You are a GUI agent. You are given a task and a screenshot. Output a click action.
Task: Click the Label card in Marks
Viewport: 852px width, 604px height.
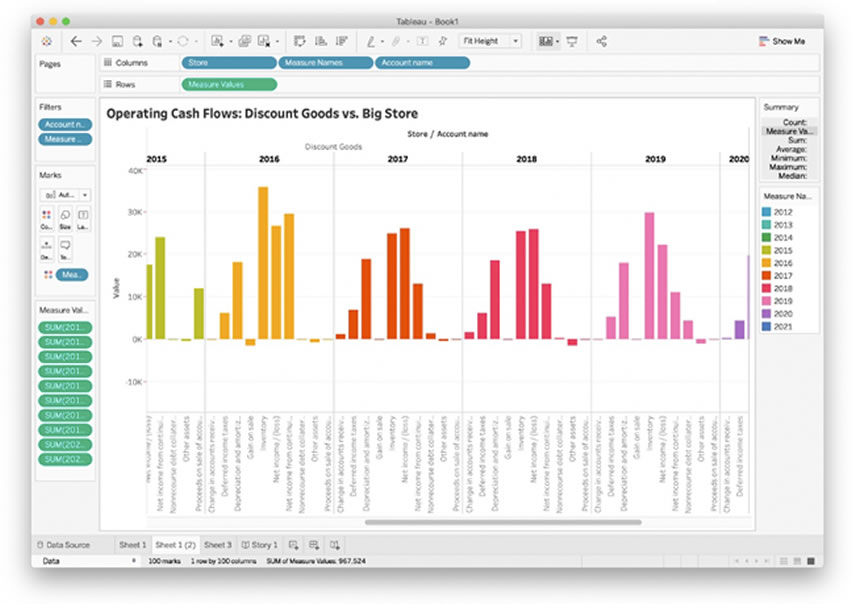coord(82,217)
